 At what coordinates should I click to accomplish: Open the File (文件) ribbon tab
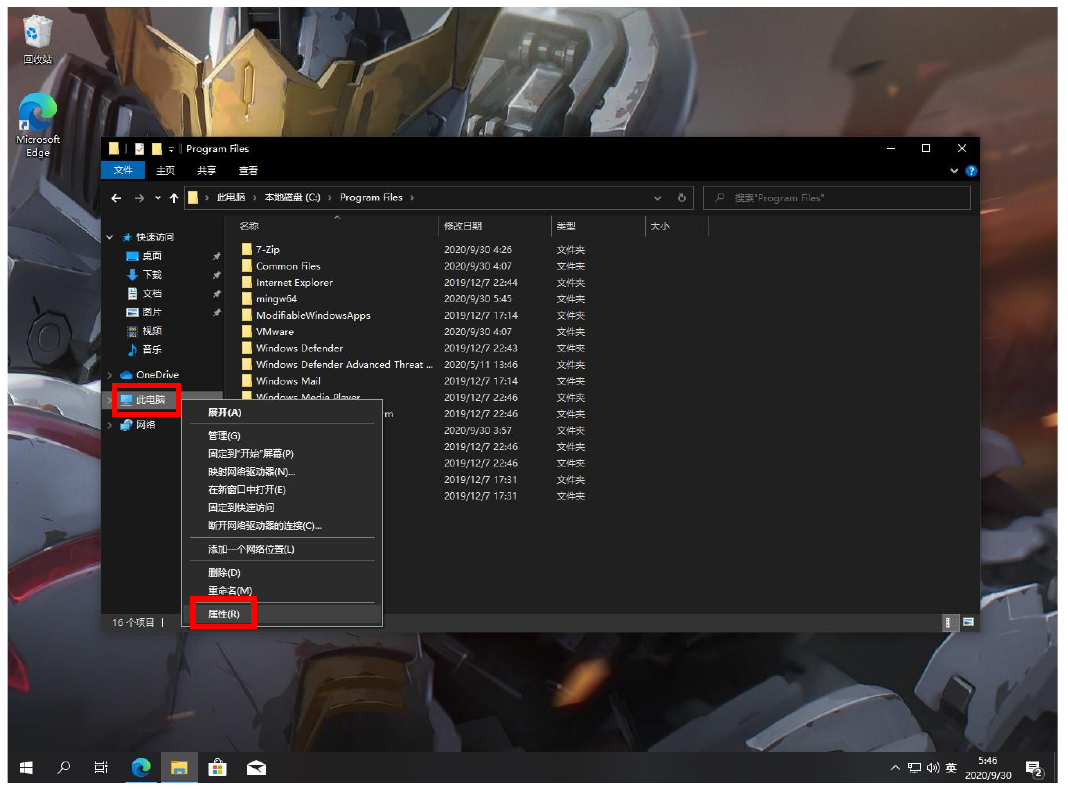click(x=123, y=171)
